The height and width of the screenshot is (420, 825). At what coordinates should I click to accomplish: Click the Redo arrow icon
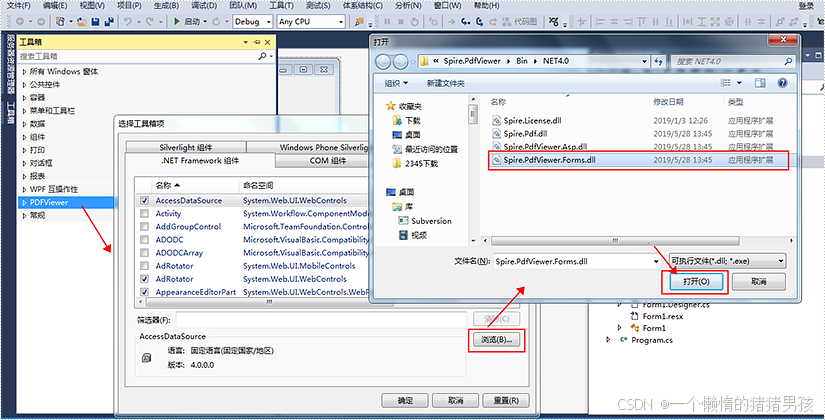point(150,22)
